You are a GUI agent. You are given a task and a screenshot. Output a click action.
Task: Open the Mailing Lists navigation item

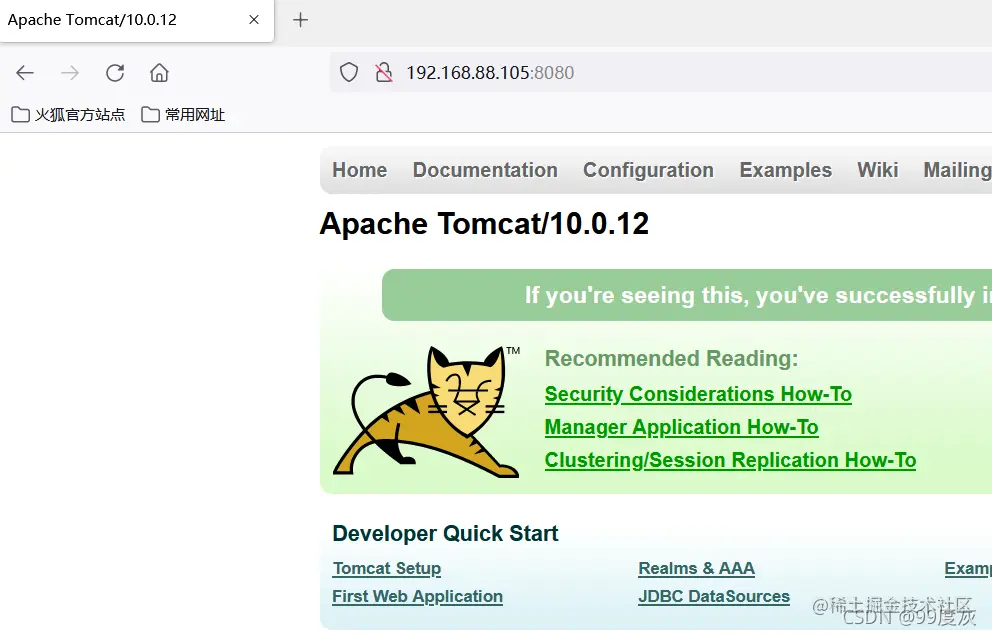coord(957,170)
